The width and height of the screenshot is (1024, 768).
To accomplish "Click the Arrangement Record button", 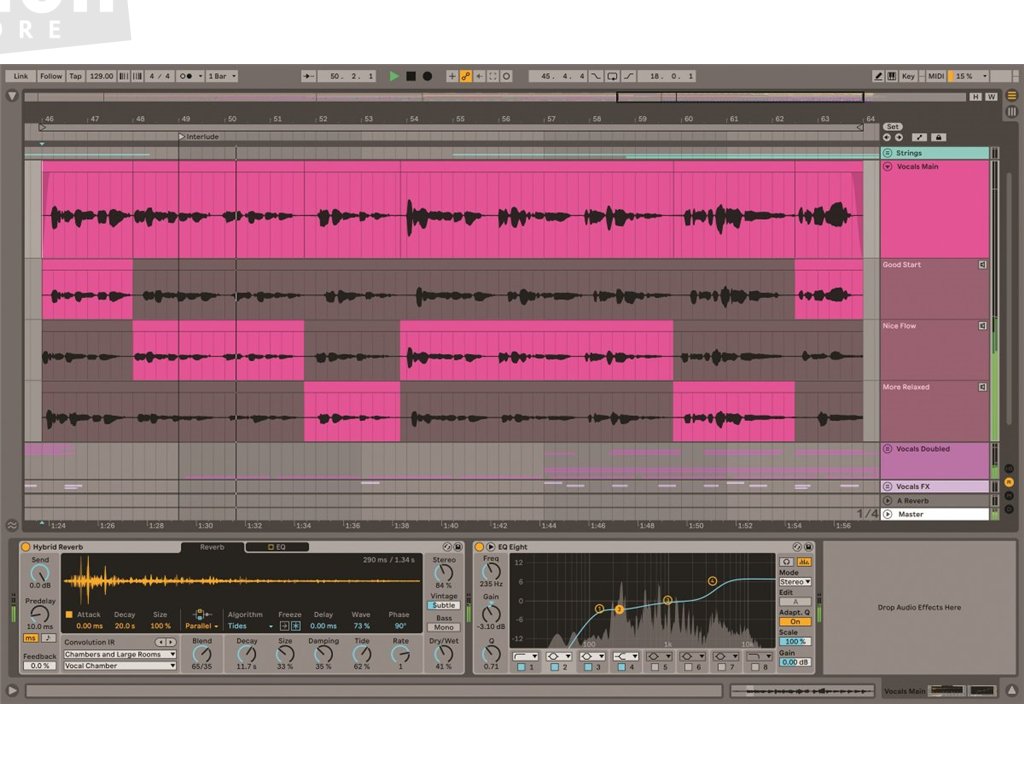I will click(427, 76).
